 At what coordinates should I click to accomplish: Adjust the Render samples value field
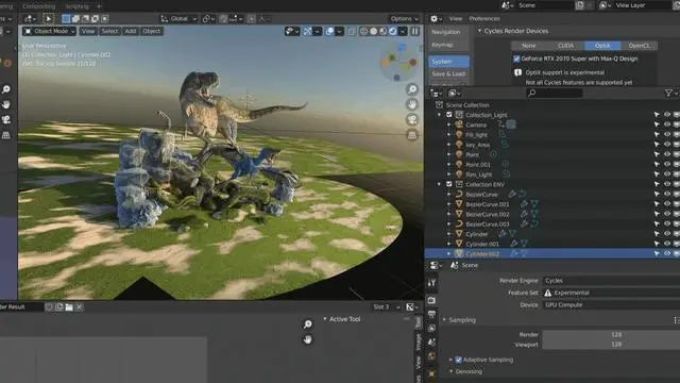[611, 334]
